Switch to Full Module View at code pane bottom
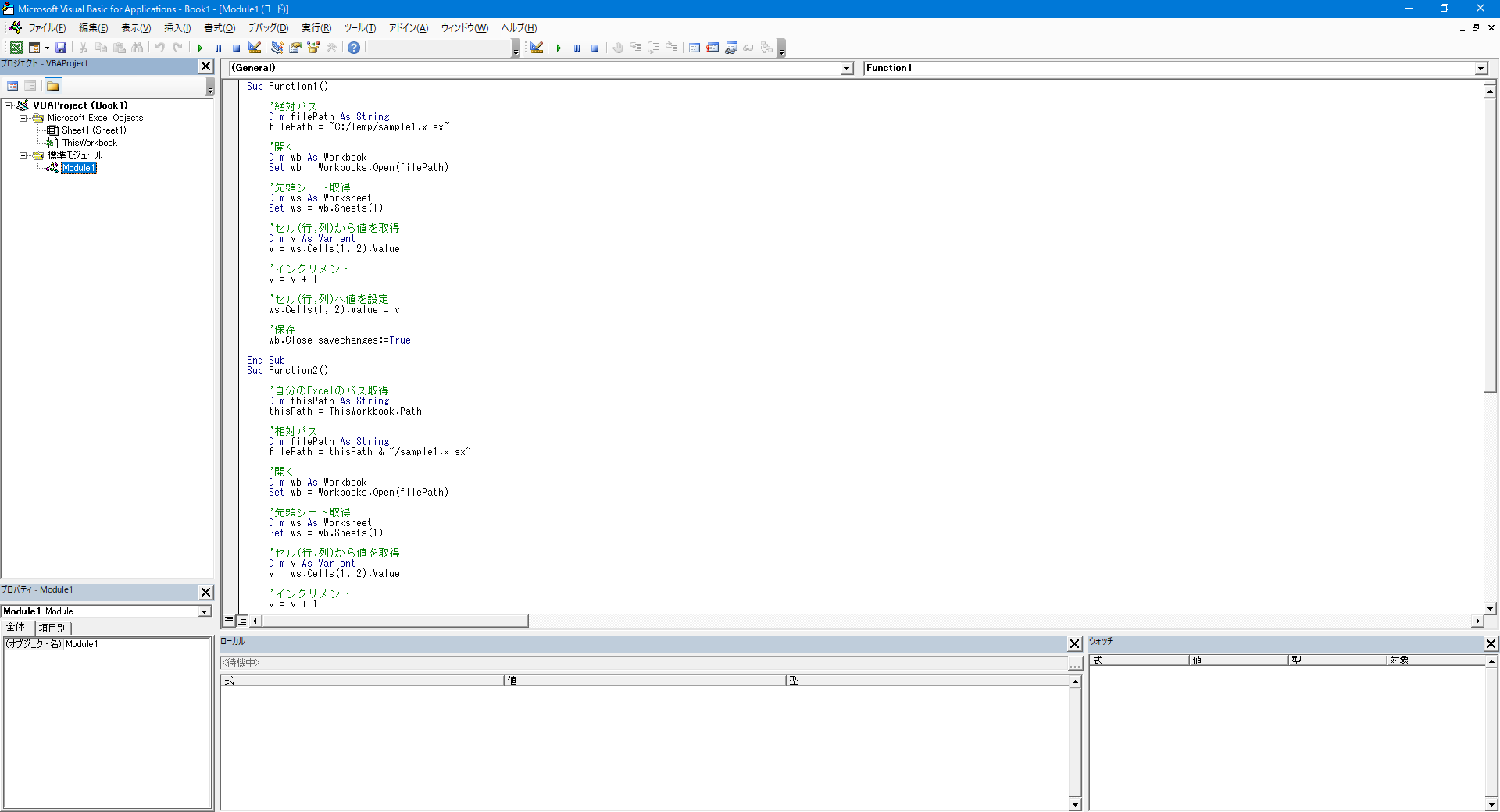 coord(242,621)
